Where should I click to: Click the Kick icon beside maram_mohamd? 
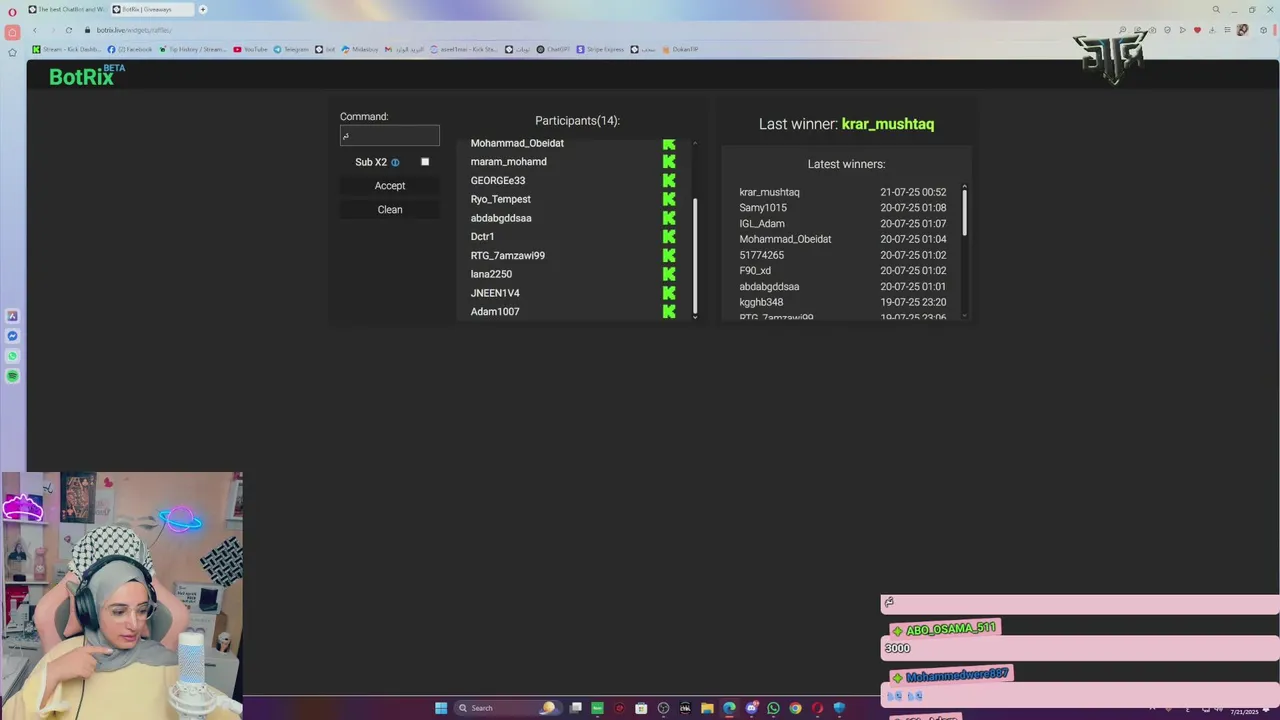pyautogui.click(x=669, y=161)
